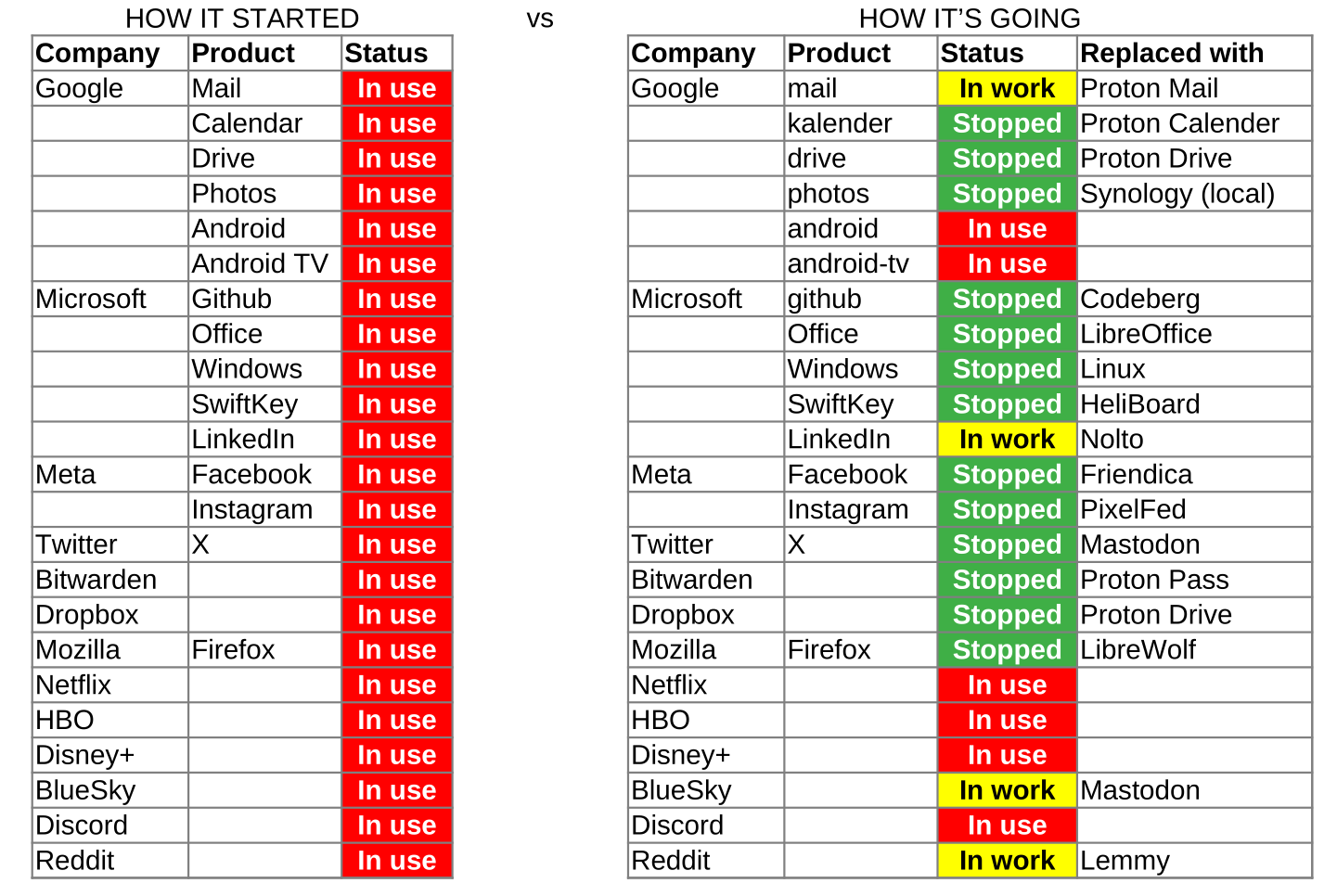
Task: Select the Proton Calender replacement cell
Action: [x=1179, y=123]
